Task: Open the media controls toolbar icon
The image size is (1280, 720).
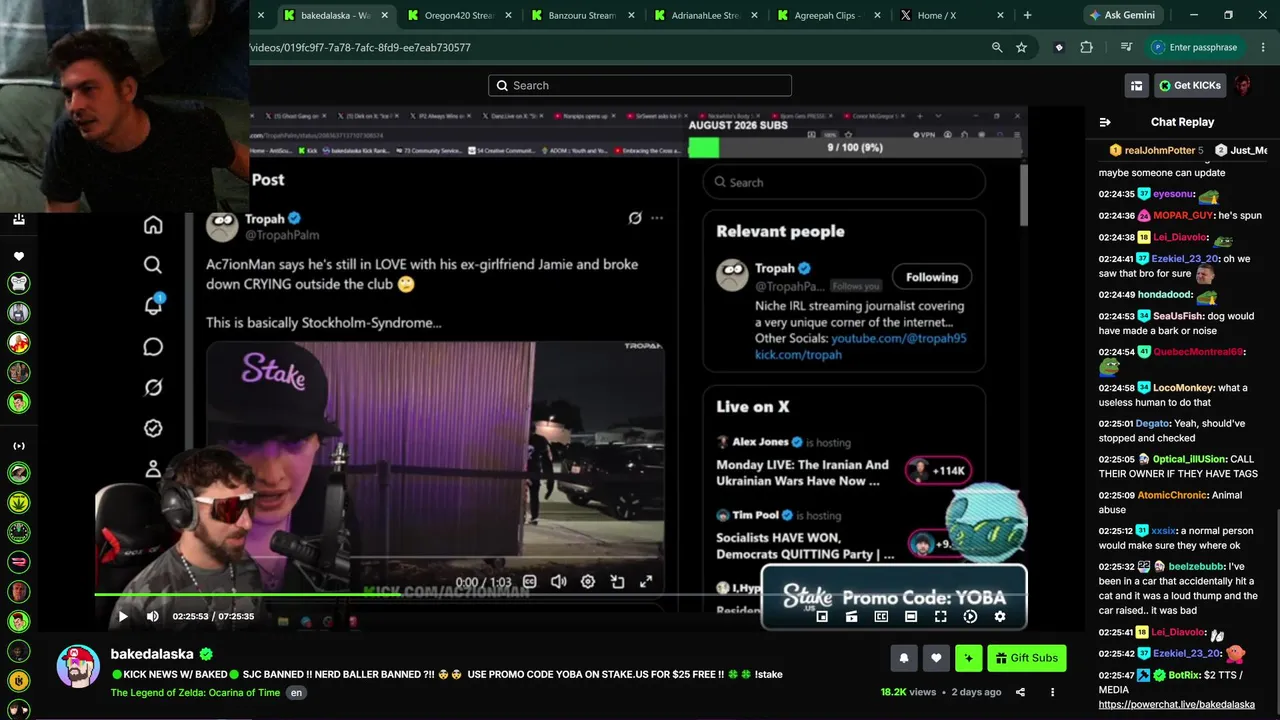Action: [1126, 47]
